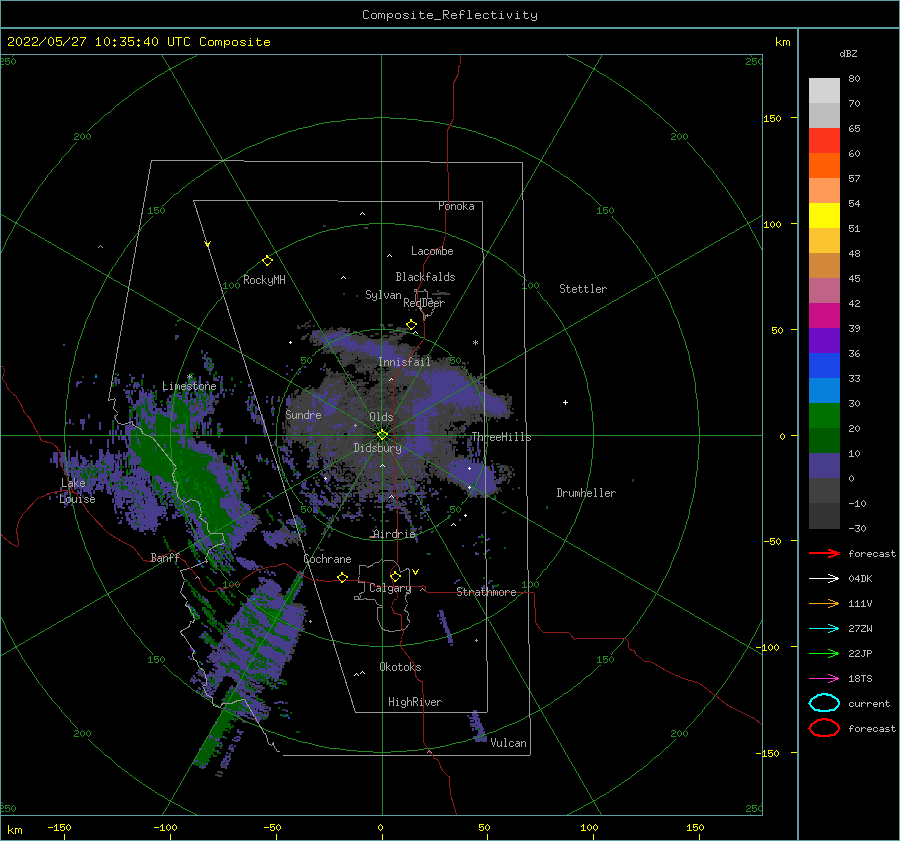Screen dimensions: 900x841
Task: Click the Cochrane town label
Action: coord(327,559)
